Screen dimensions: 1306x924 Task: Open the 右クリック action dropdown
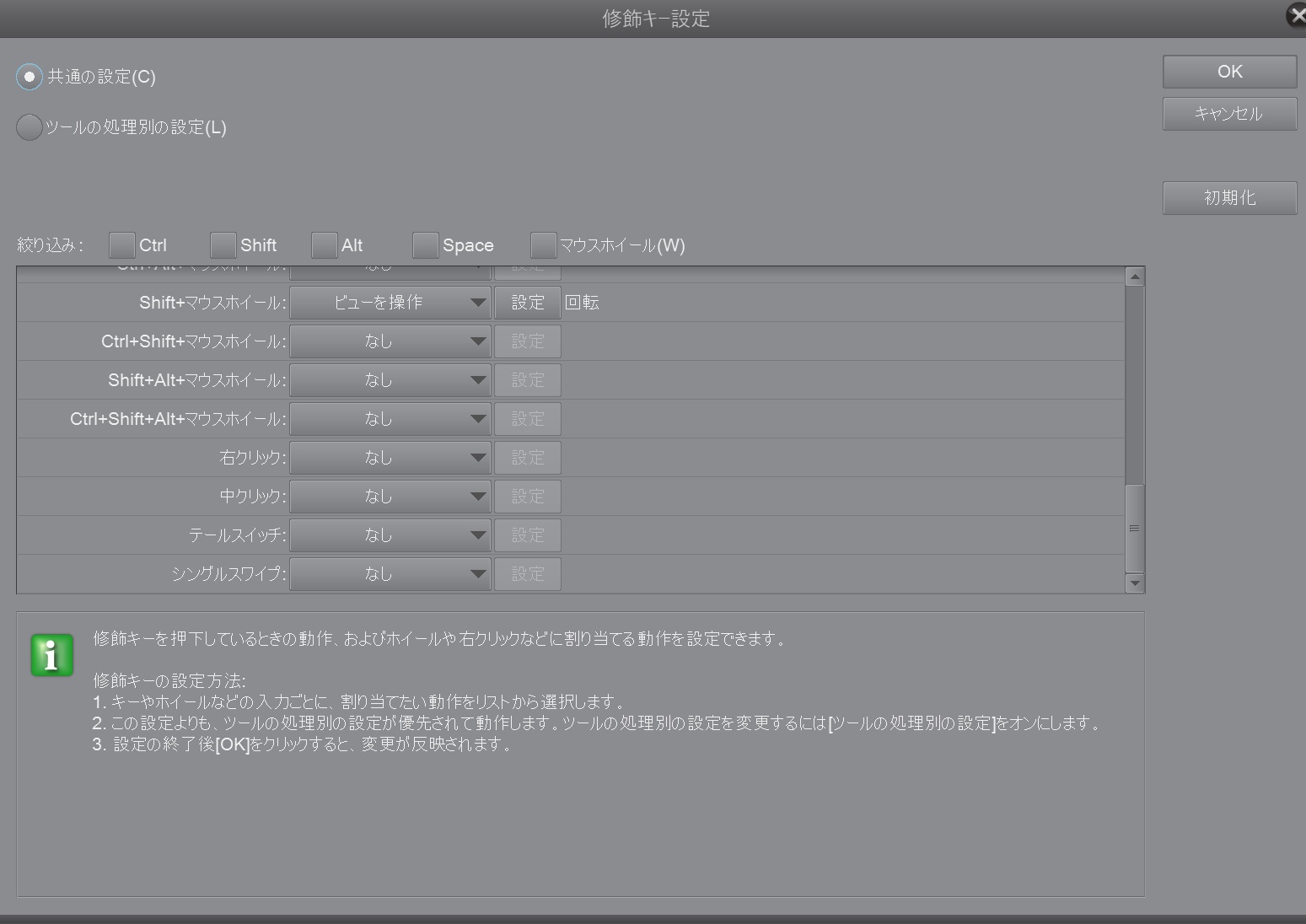click(390, 458)
